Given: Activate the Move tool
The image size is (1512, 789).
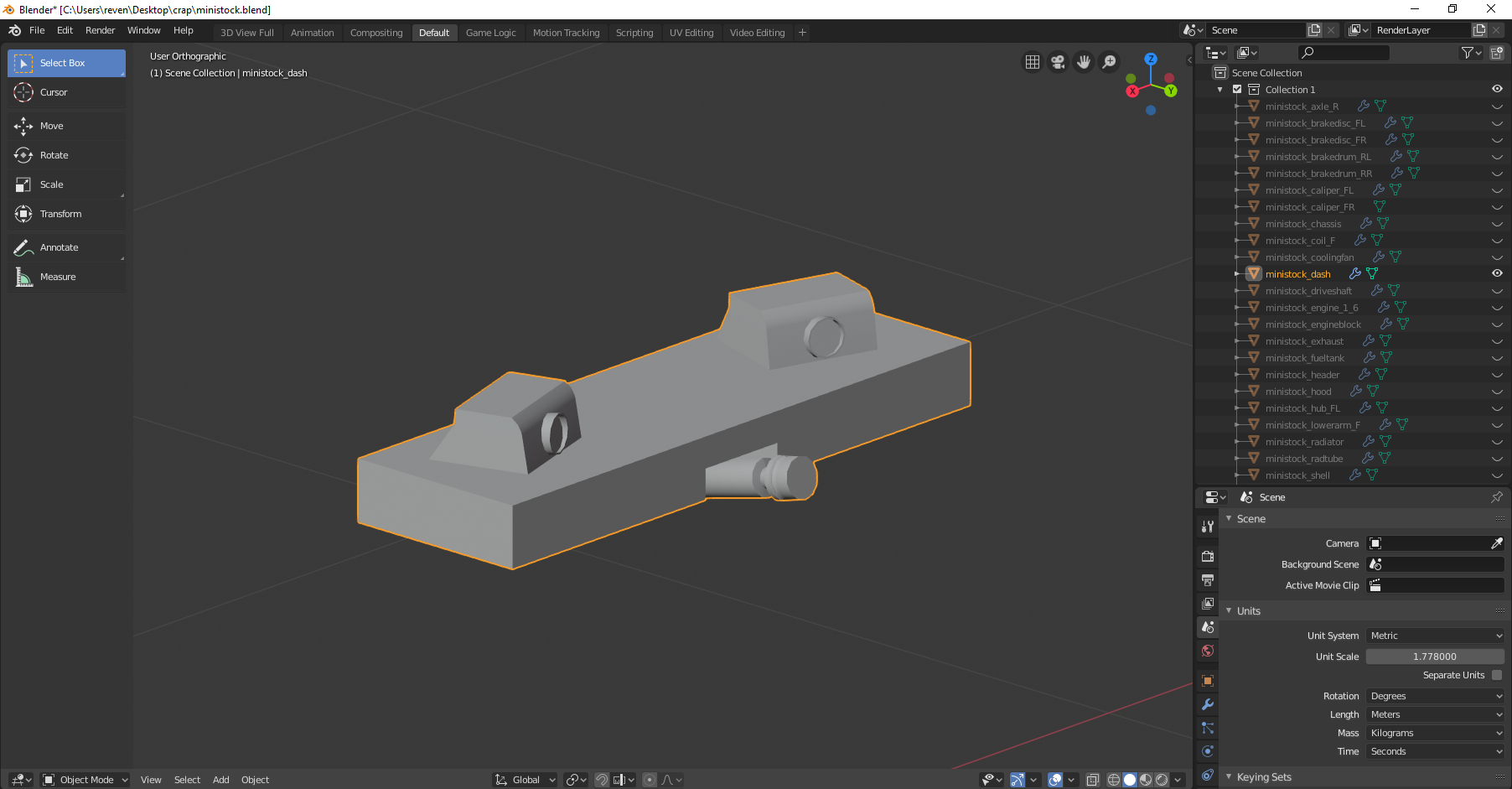Looking at the screenshot, I should [51, 126].
